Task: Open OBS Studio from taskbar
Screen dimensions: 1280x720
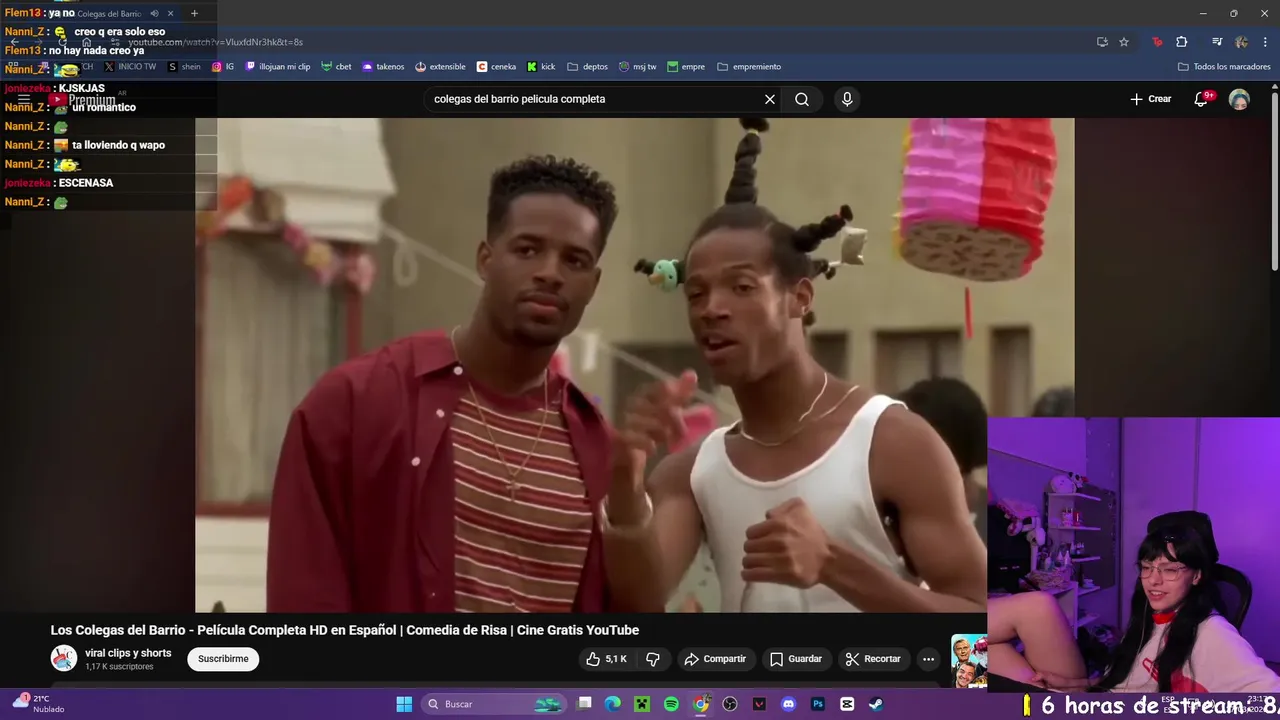Action: point(730,704)
